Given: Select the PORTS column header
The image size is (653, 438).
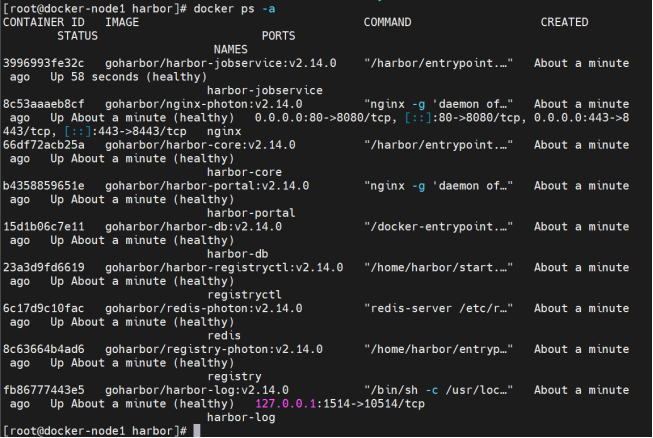Looking at the screenshot, I should pos(279,36).
